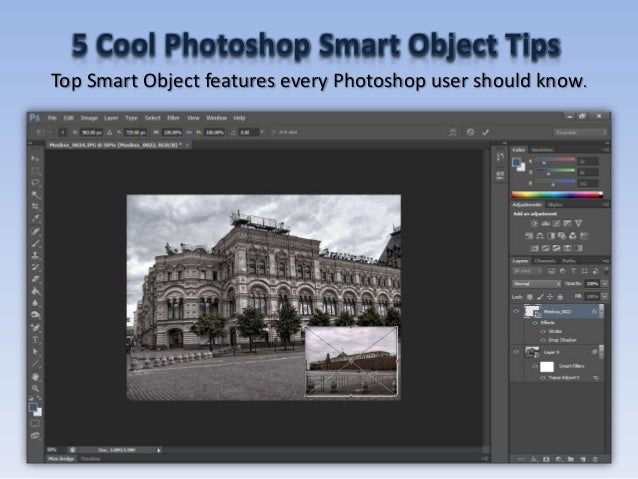Select the Paint Bucket tool

click(x=35, y=291)
